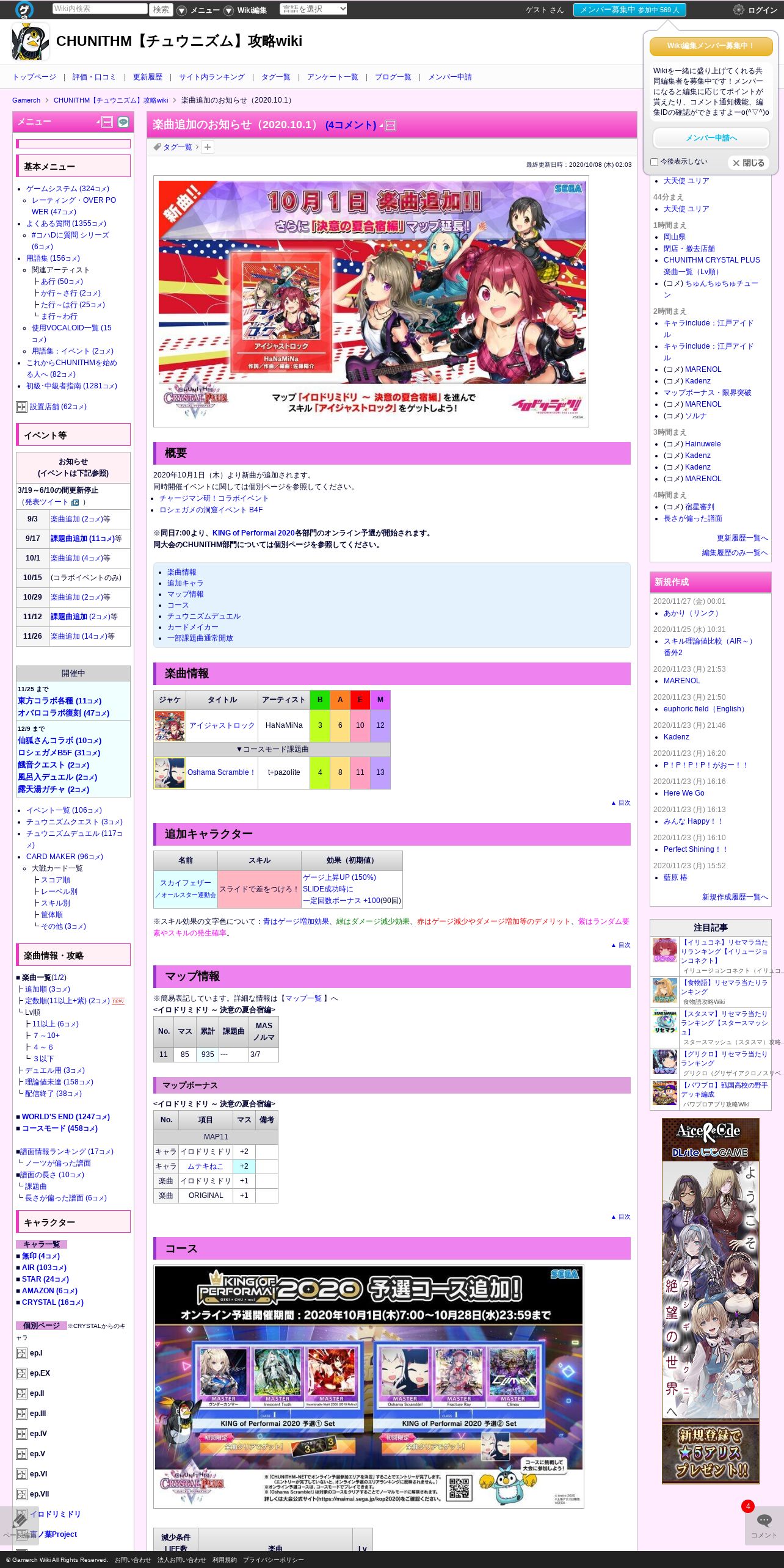Image resolution: width=784 pixels, height=1568 pixels.
Task: Click メンバー募集中 参加中 569人 button
Action: tap(630, 10)
